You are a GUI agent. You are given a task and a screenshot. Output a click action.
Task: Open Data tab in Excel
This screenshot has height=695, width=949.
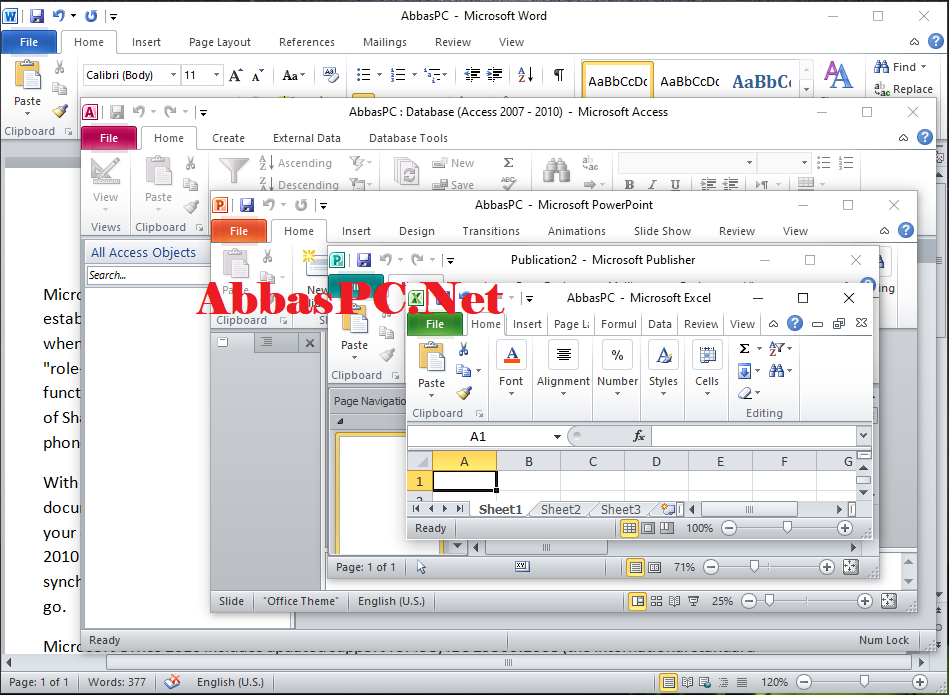(x=660, y=324)
